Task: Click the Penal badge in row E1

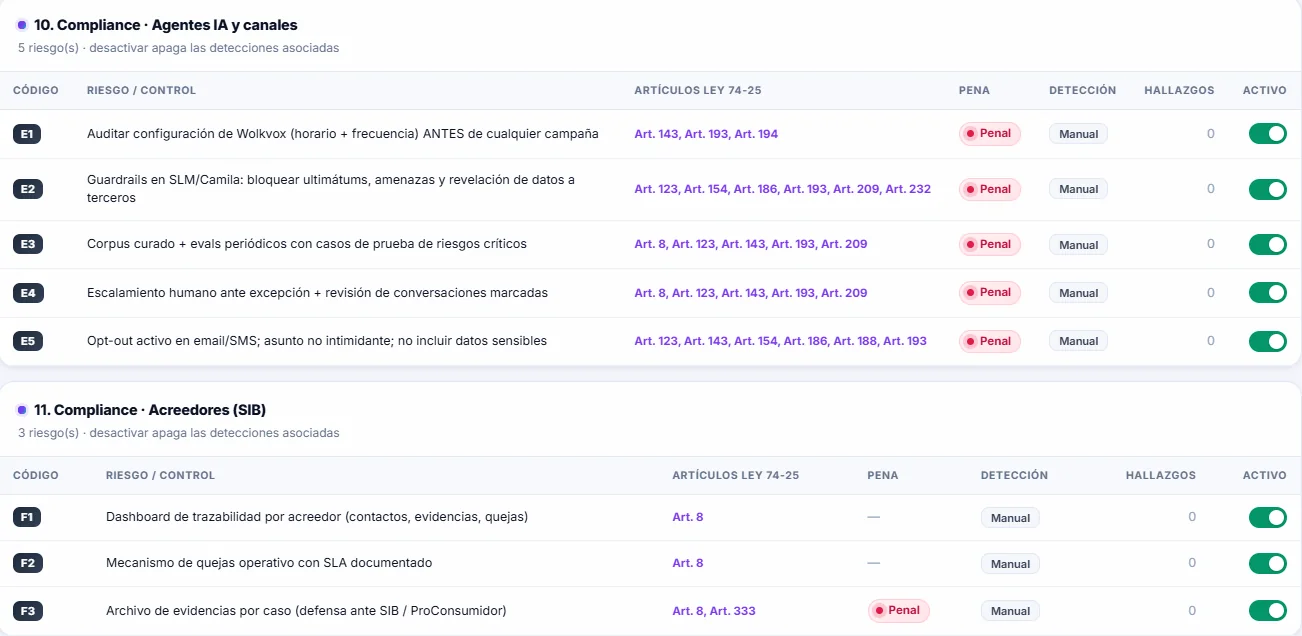Action: coord(989,134)
